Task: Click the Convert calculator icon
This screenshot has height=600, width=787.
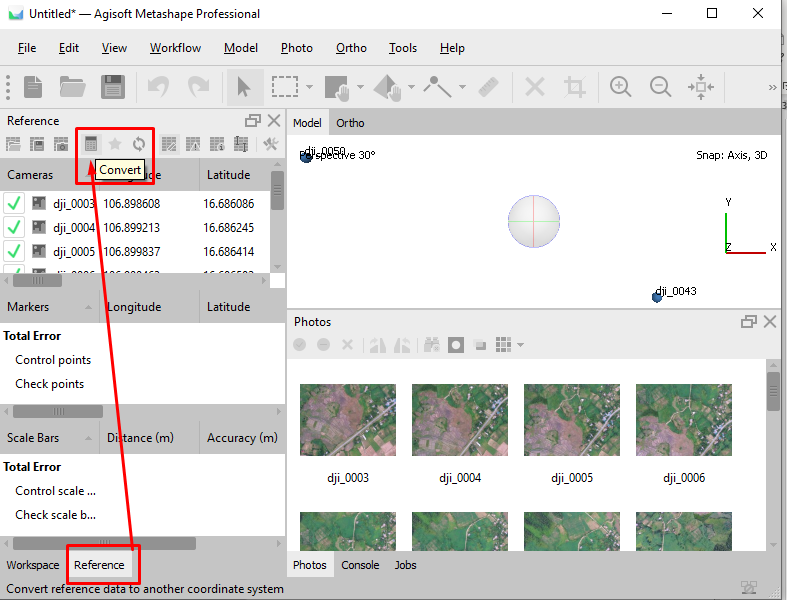Action: click(91, 145)
